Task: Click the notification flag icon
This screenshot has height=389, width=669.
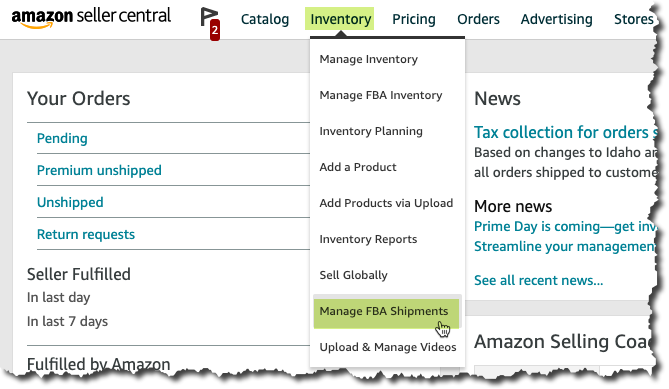Action: (209, 22)
